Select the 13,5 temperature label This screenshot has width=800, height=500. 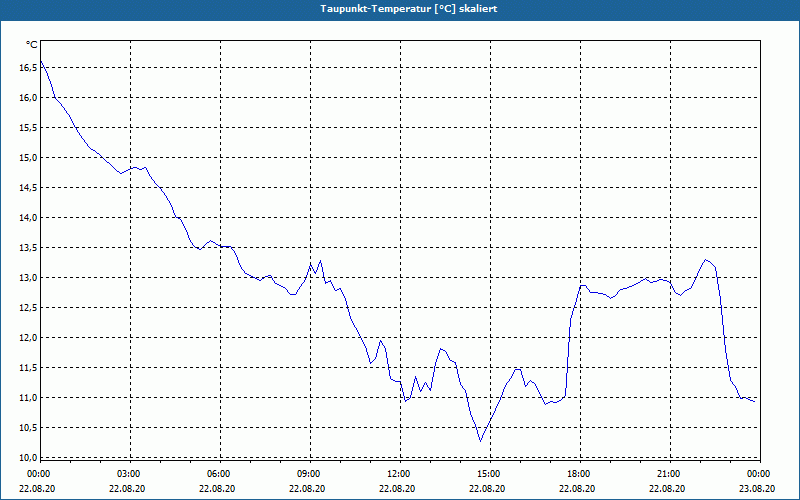pyautogui.click(x=29, y=248)
